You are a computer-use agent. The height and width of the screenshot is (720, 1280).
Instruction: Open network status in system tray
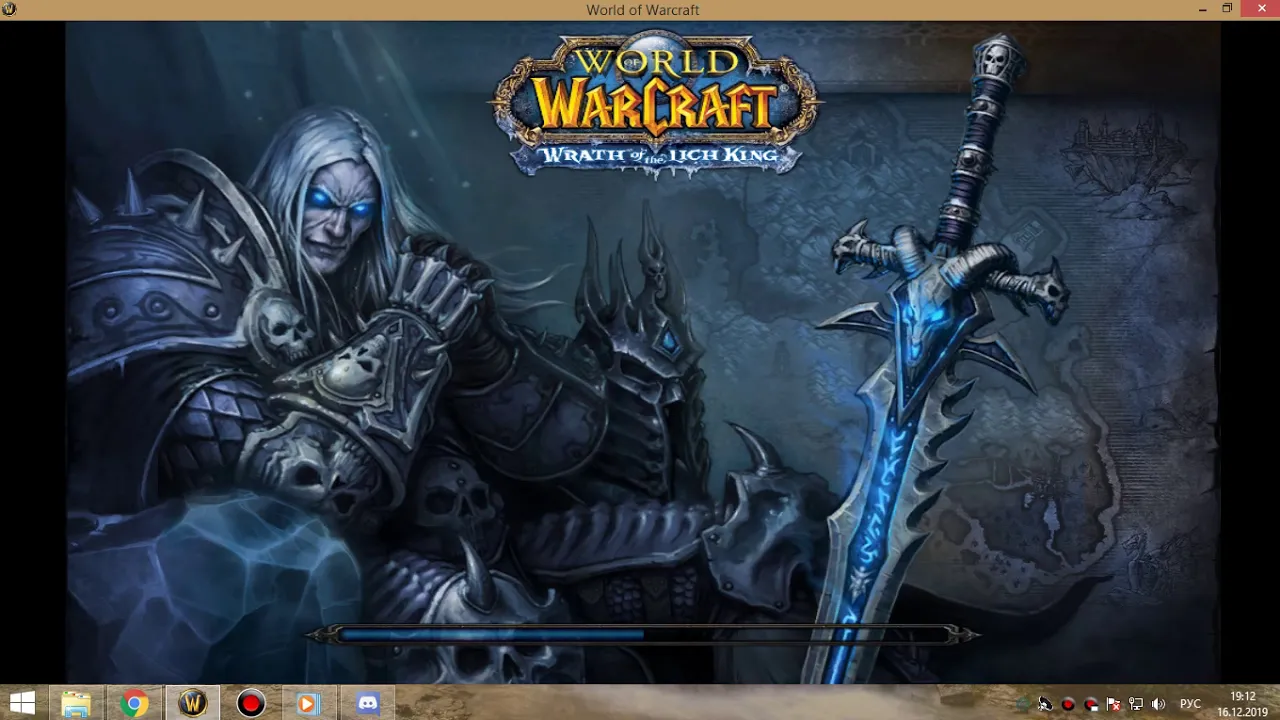(1136, 704)
